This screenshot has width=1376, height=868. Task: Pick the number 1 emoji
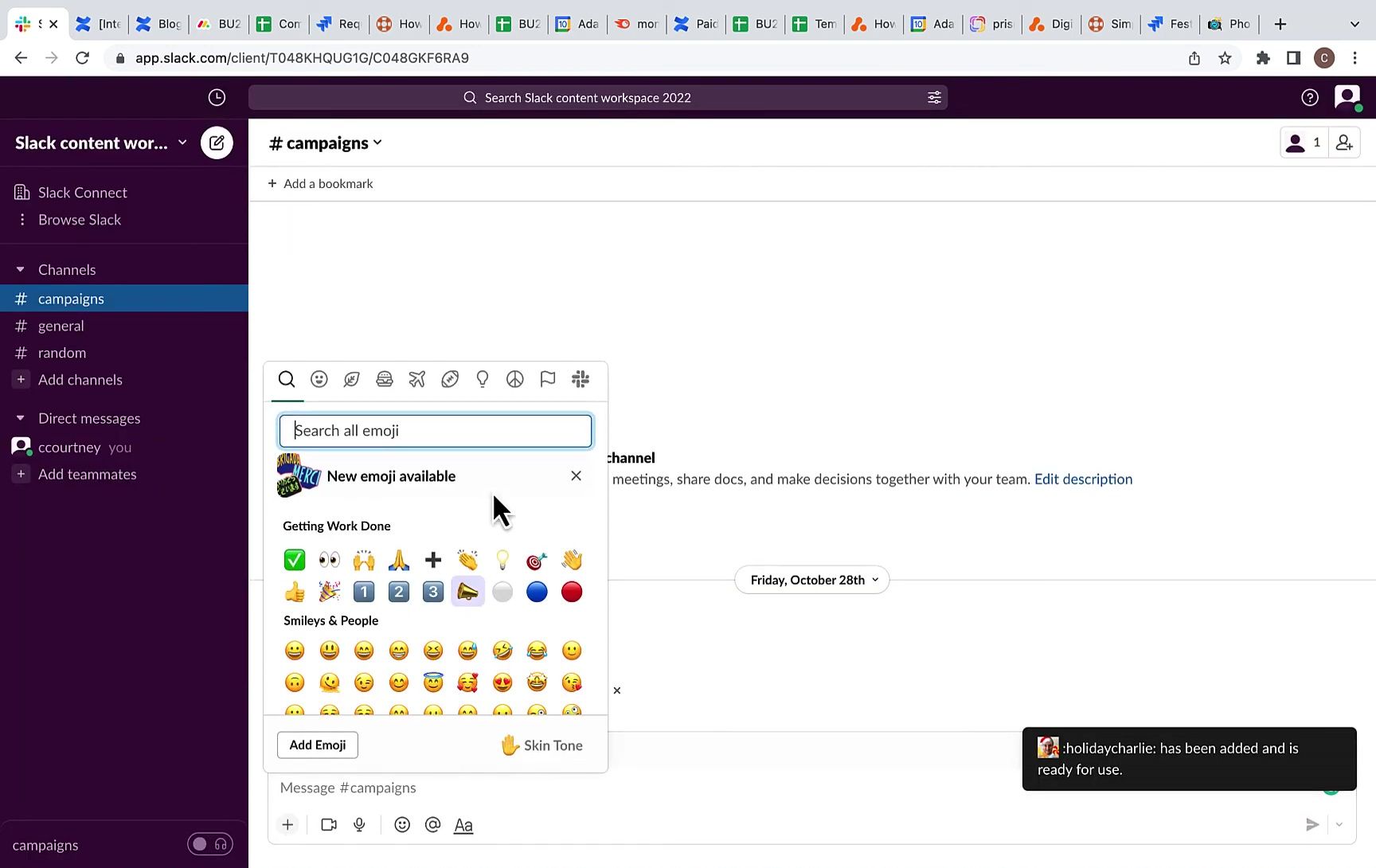click(364, 592)
